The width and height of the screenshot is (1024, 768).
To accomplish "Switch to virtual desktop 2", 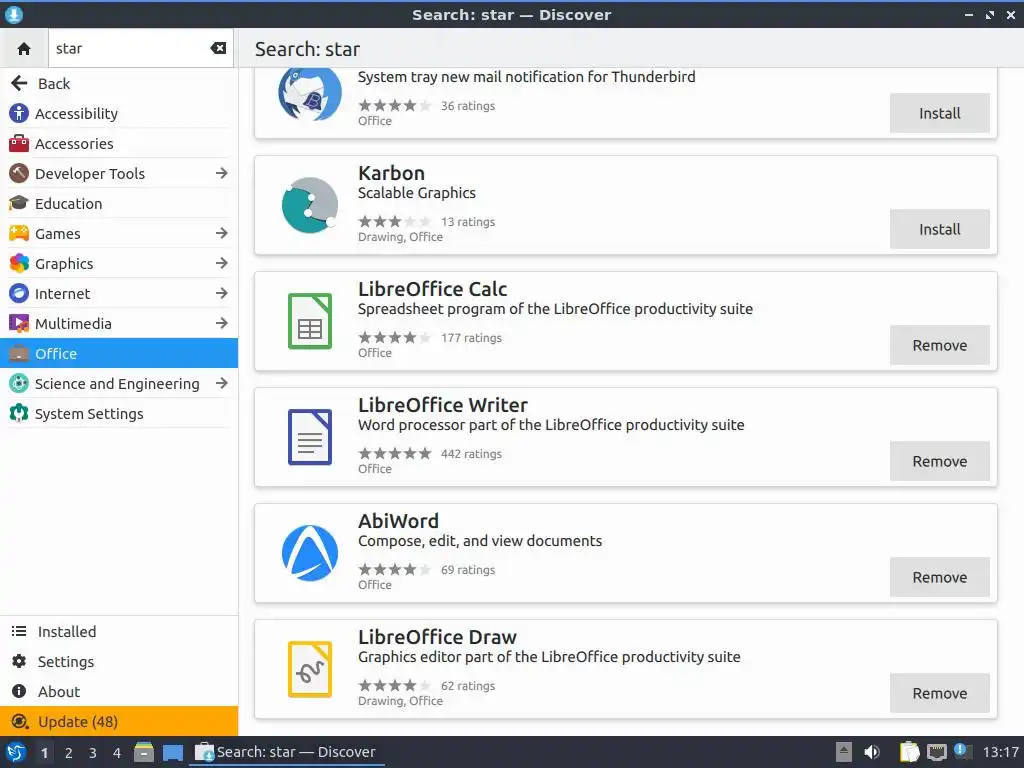I will pos(69,753).
